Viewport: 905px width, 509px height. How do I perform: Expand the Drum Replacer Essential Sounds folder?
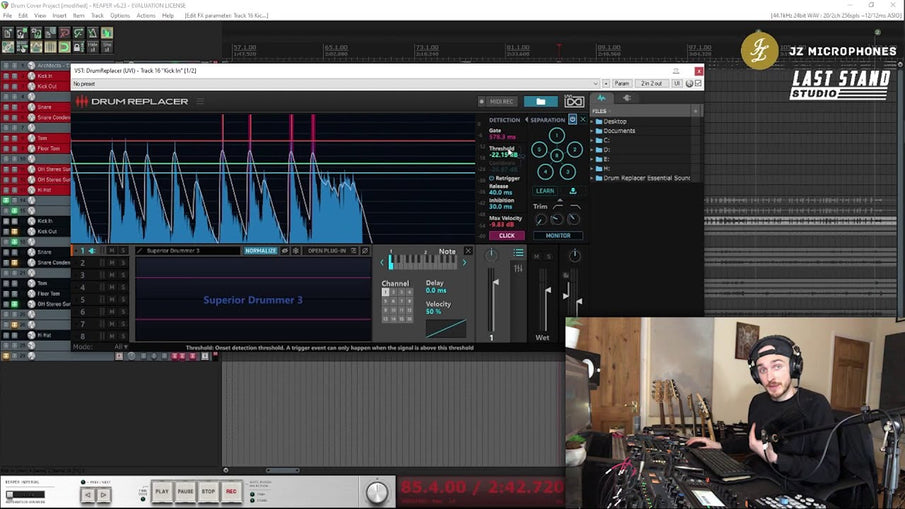click(x=592, y=178)
